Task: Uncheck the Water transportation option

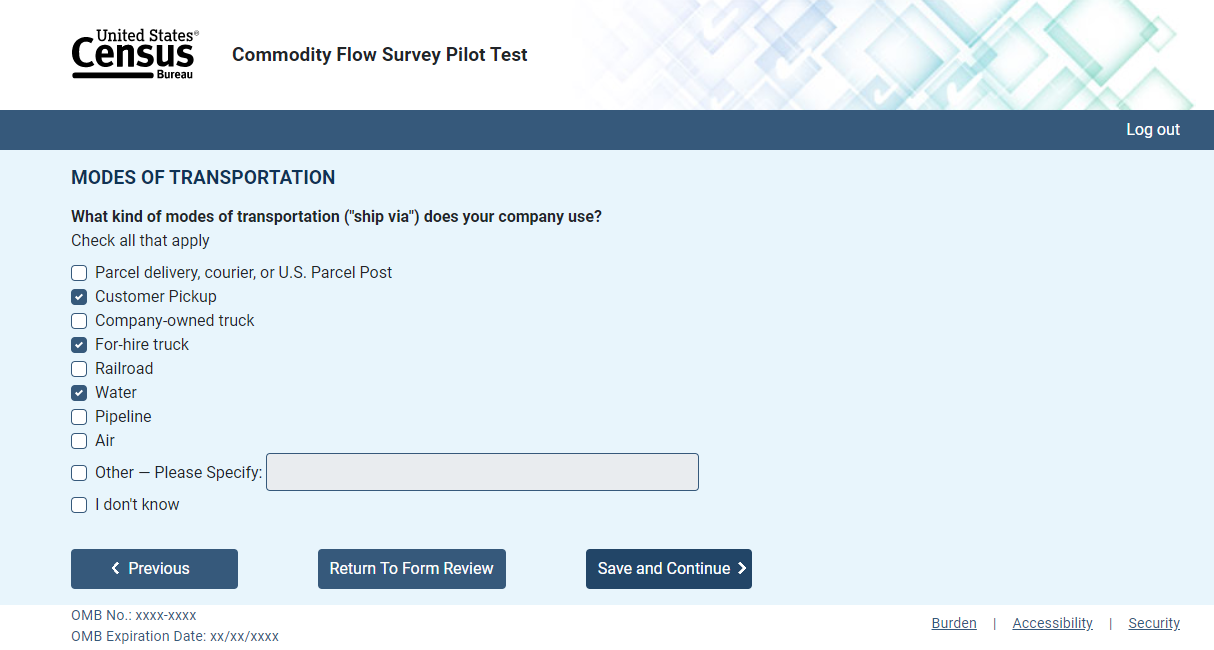Action: coord(79,393)
